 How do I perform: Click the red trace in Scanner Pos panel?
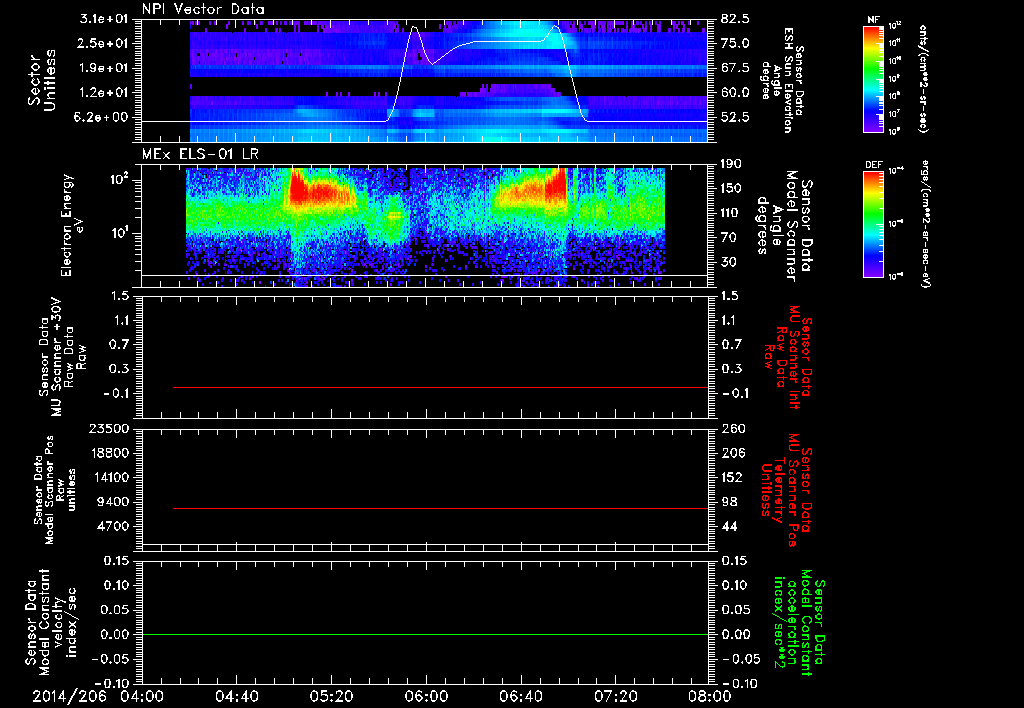pyautogui.click(x=440, y=508)
